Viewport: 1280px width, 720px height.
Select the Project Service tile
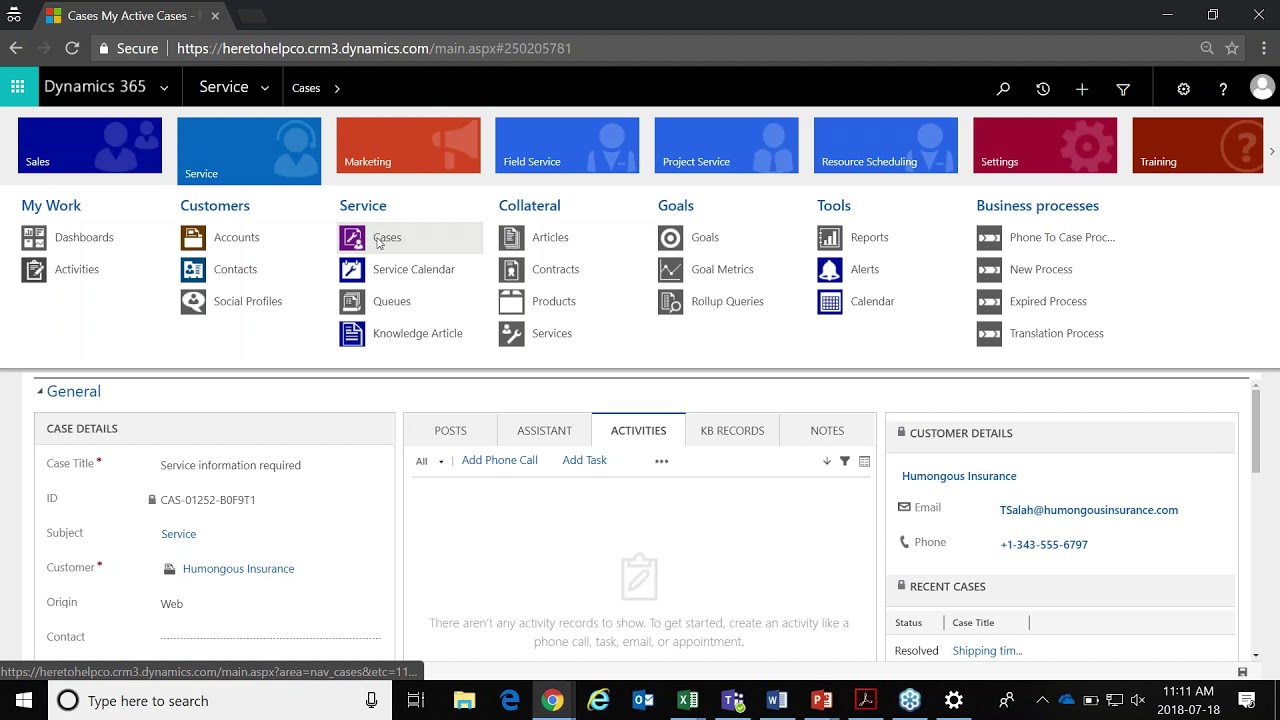point(726,145)
